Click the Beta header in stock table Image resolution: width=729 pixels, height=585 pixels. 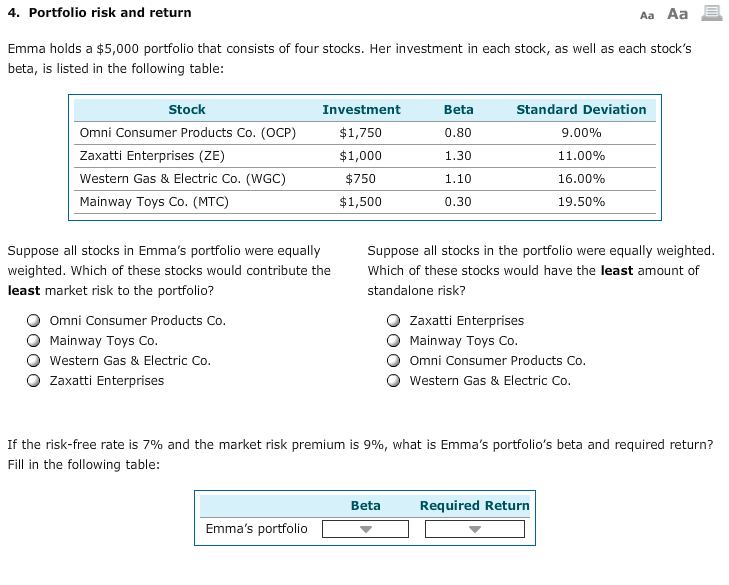(x=458, y=110)
